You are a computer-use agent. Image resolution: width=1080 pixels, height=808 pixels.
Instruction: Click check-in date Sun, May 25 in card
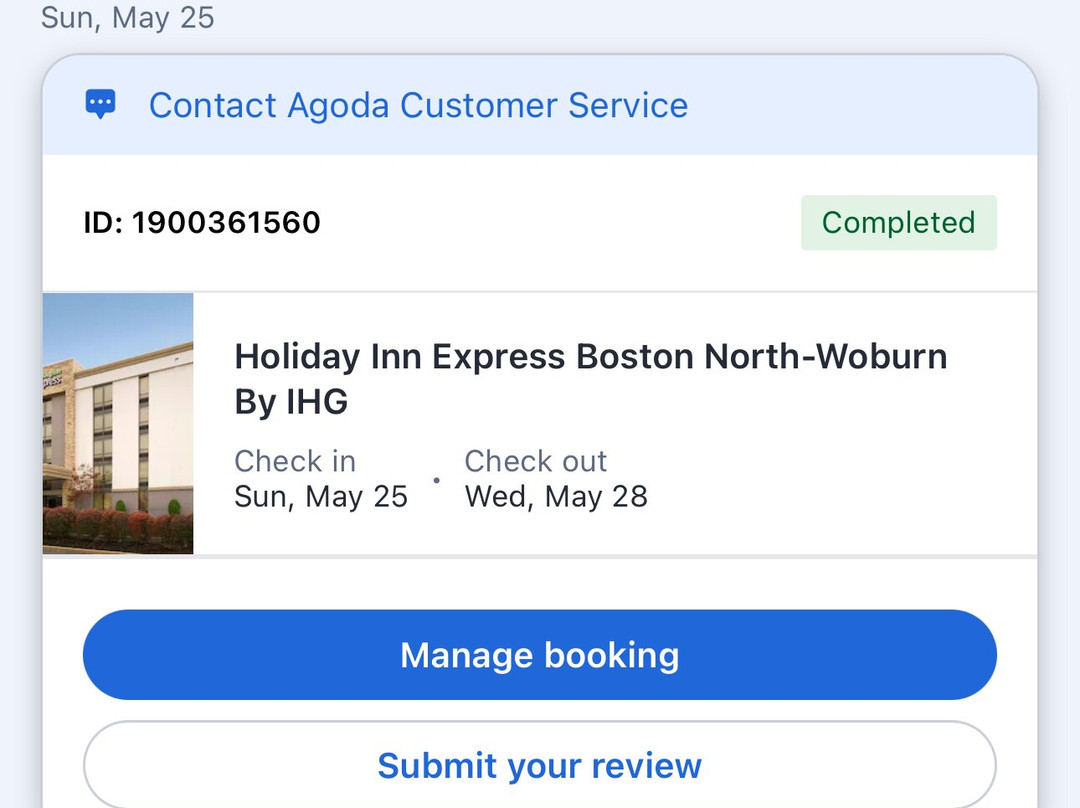(x=321, y=497)
